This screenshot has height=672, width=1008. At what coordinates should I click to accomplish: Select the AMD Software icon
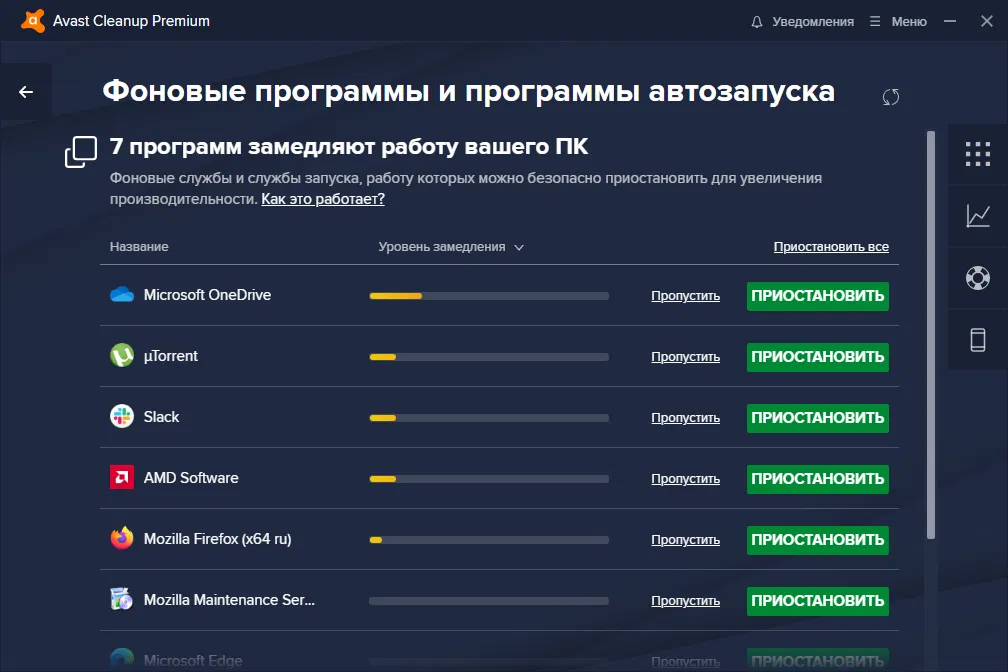(x=121, y=478)
